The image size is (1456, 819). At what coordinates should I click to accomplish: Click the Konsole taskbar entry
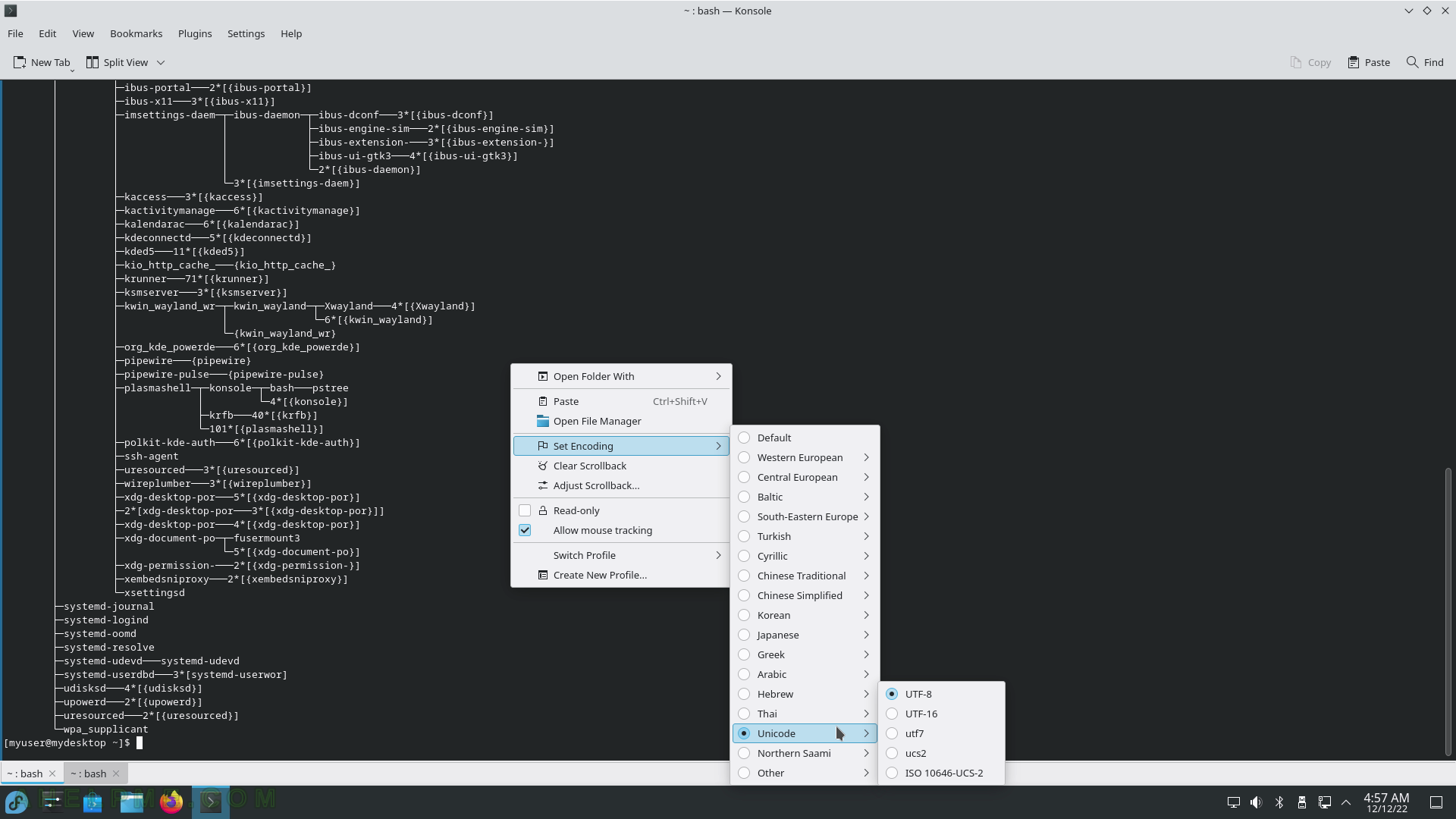tap(211, 802)
